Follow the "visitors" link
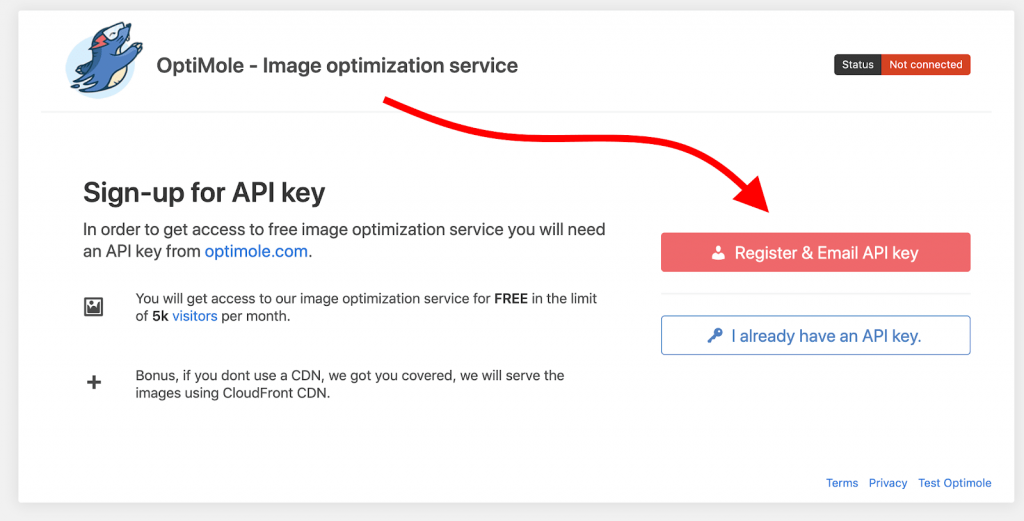 (194, 316)
